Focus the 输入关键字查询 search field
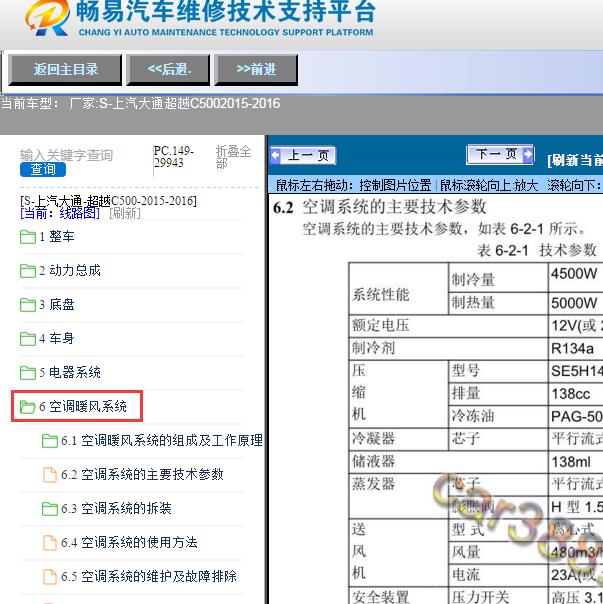Image resolution: width=603 pixels, height=604 pixels. [66, 155]
